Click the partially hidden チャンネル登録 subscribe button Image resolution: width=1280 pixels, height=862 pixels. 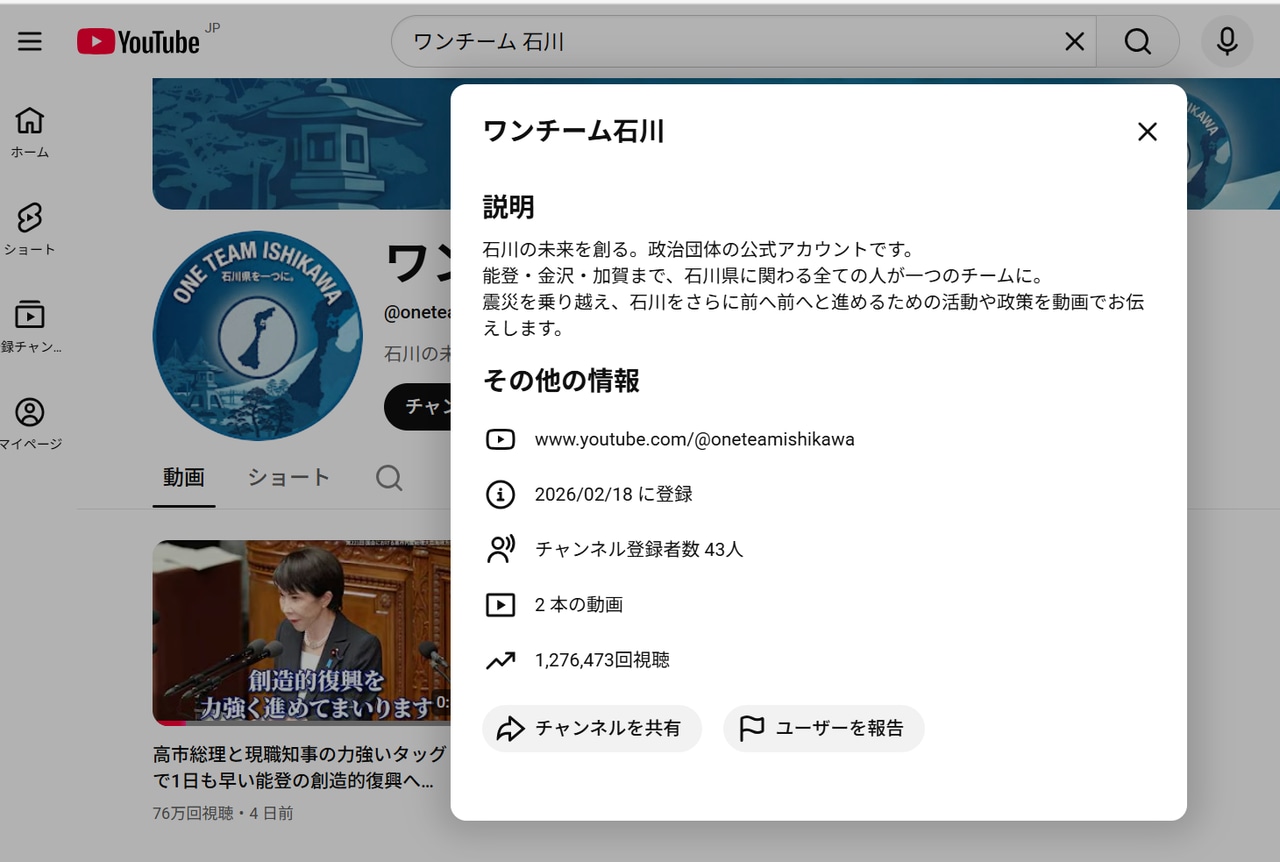[417, 407]
